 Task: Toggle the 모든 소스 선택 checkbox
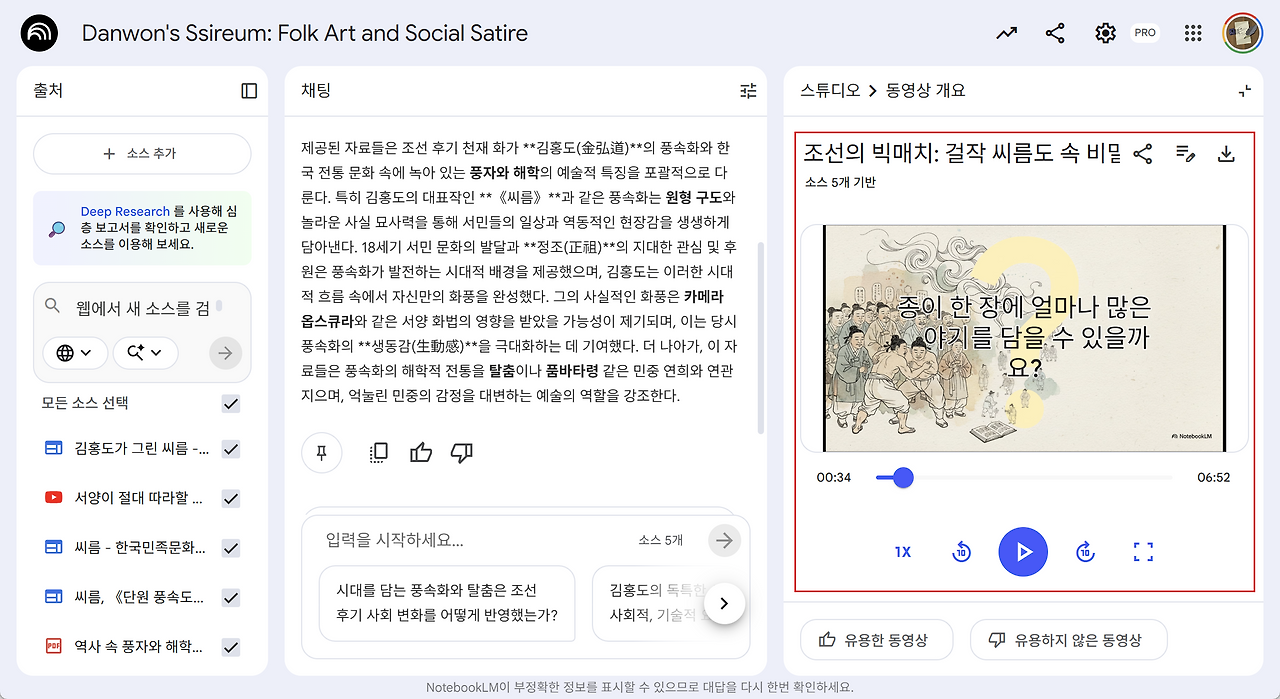pos(231,404)
